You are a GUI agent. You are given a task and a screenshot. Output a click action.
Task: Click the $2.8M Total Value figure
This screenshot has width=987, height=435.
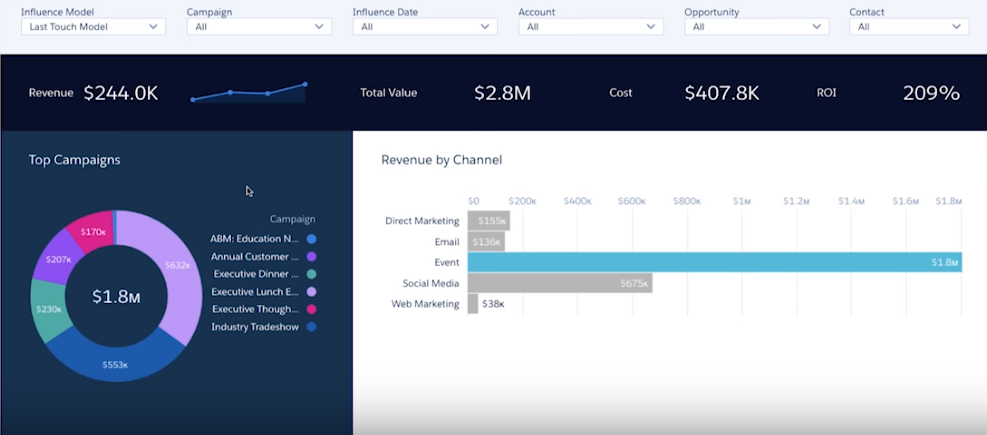click(x=502, y=93)
